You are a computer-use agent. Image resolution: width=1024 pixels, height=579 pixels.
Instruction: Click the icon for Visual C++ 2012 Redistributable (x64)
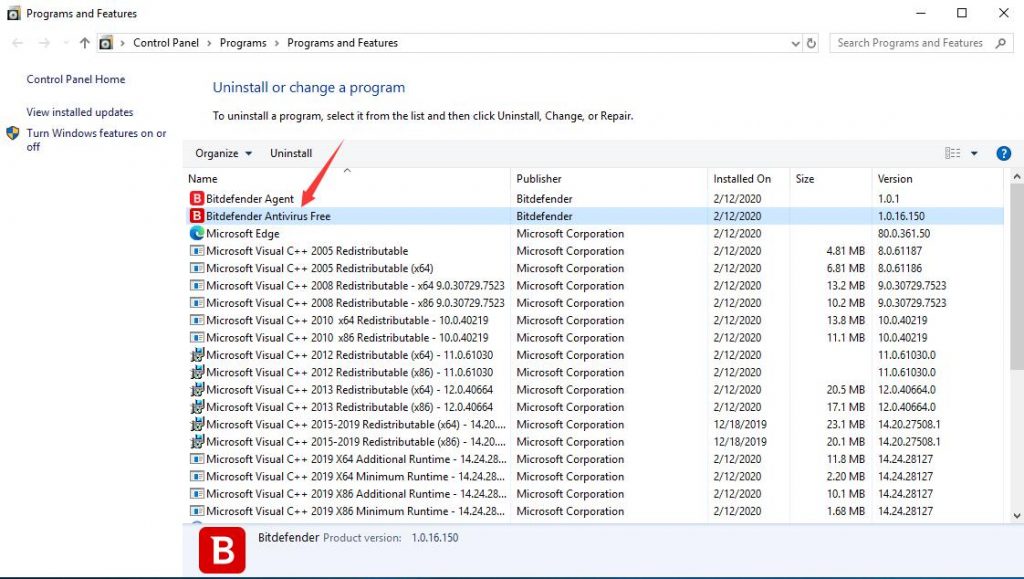pos(197,355)
